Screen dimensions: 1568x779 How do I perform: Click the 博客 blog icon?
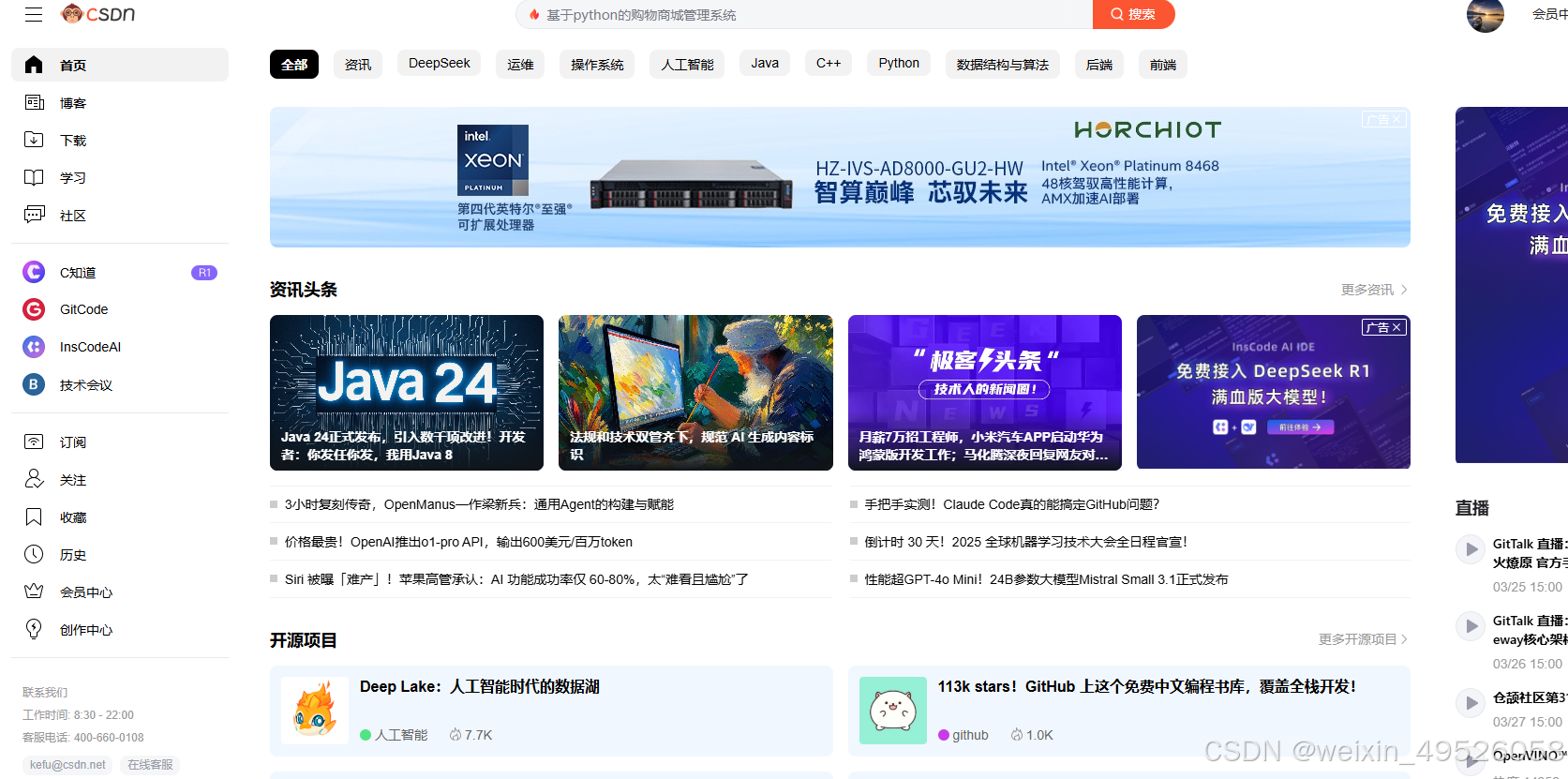coord(34,102)
